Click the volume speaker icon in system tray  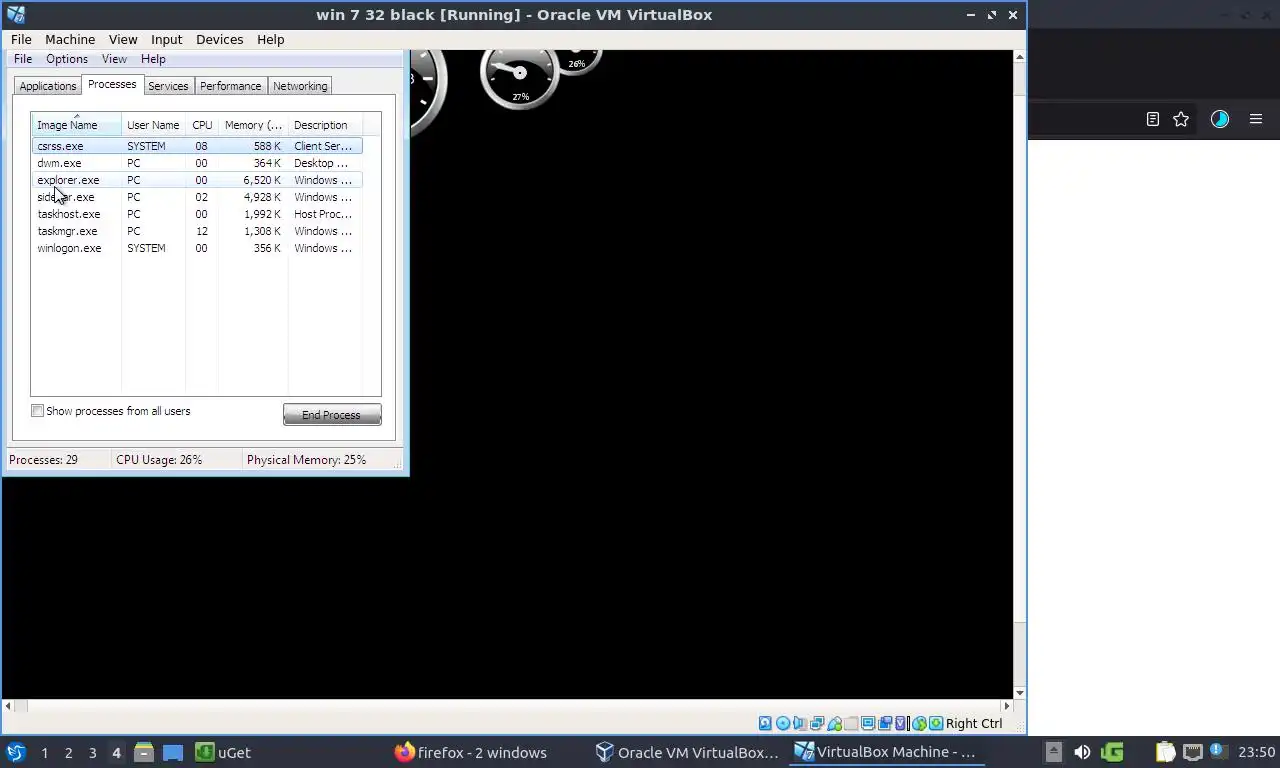(x=1082, y=752)
